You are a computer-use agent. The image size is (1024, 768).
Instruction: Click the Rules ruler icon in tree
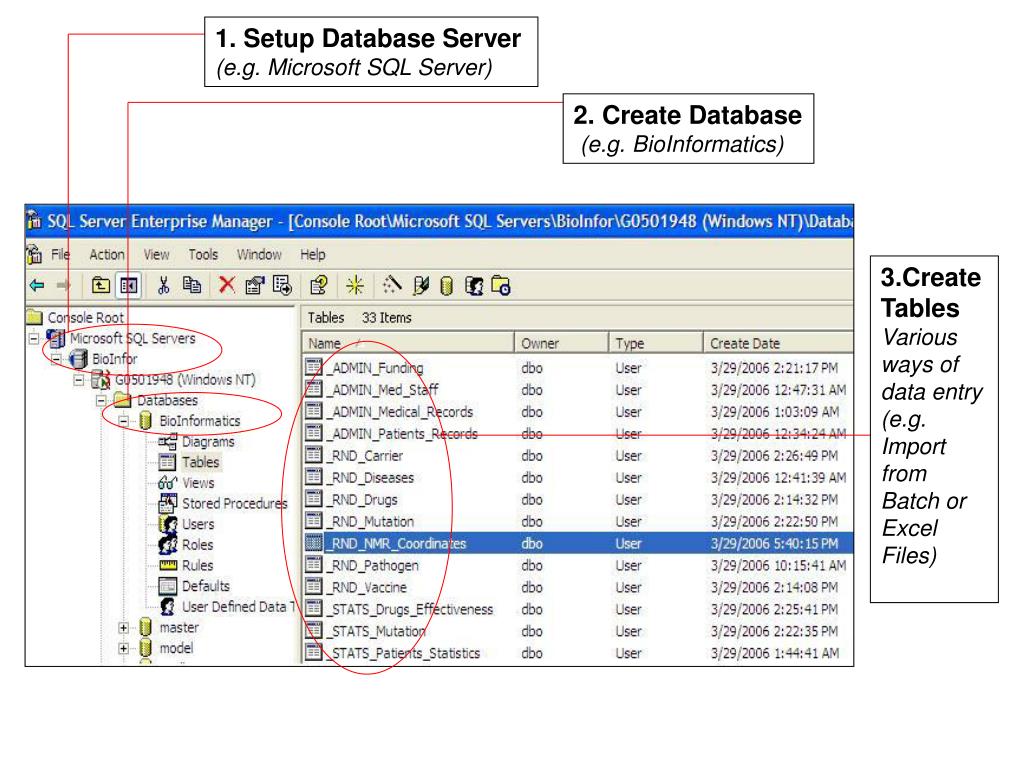coord(168,565)
